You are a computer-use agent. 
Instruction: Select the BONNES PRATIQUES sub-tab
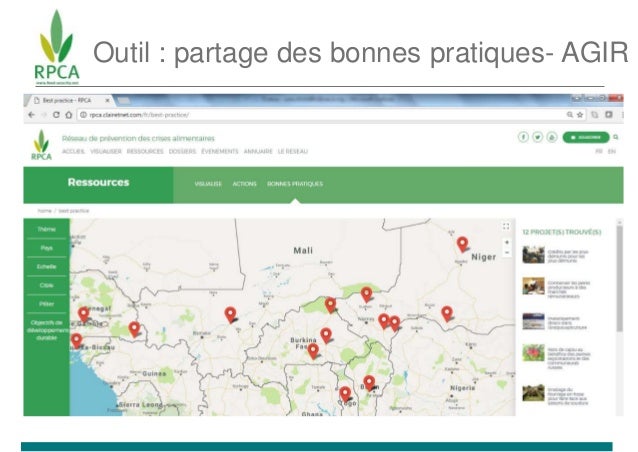click(x=295, y=184)
